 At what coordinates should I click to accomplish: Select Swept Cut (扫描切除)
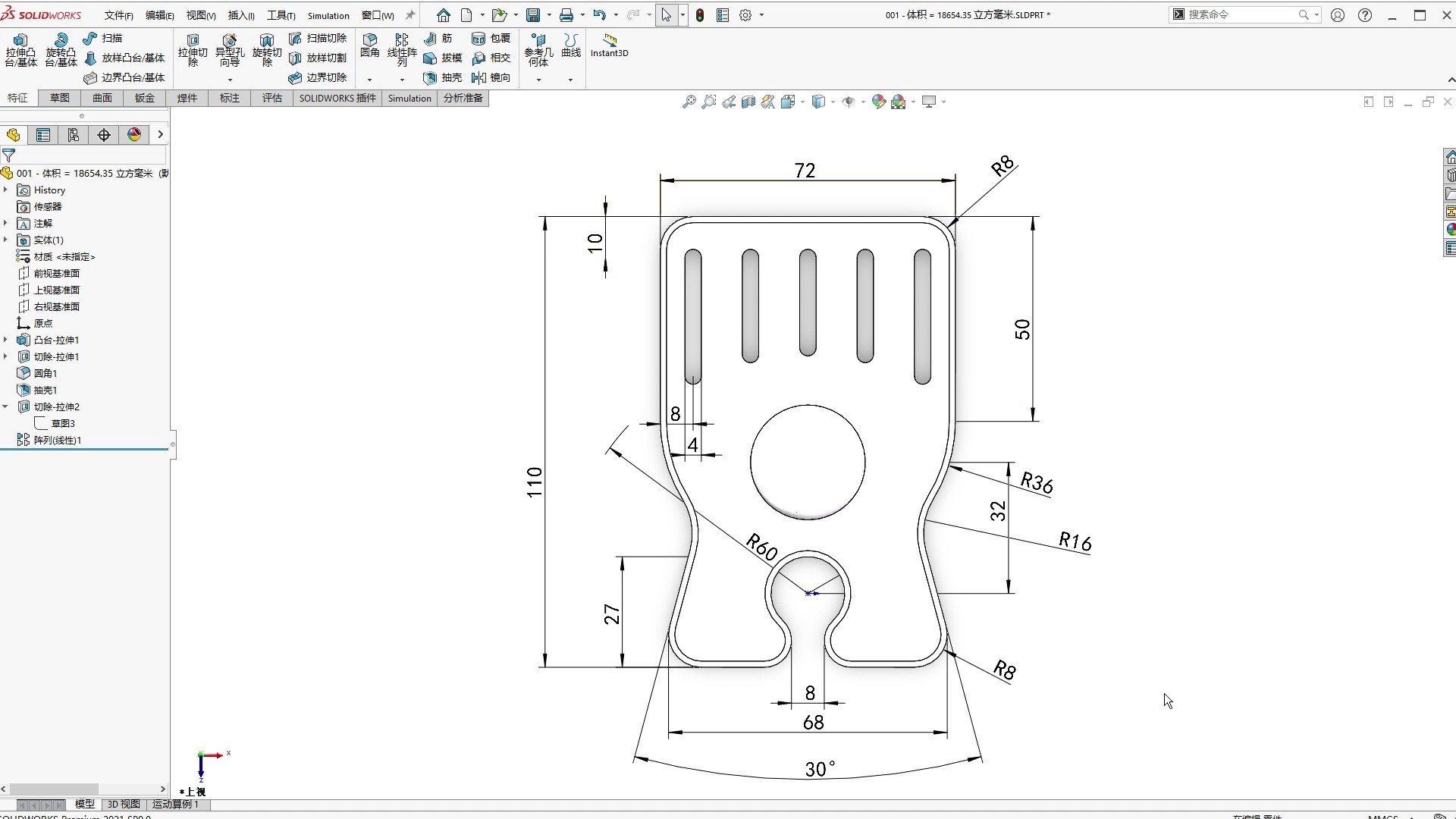pyautogui.click(x=318, y=38)
